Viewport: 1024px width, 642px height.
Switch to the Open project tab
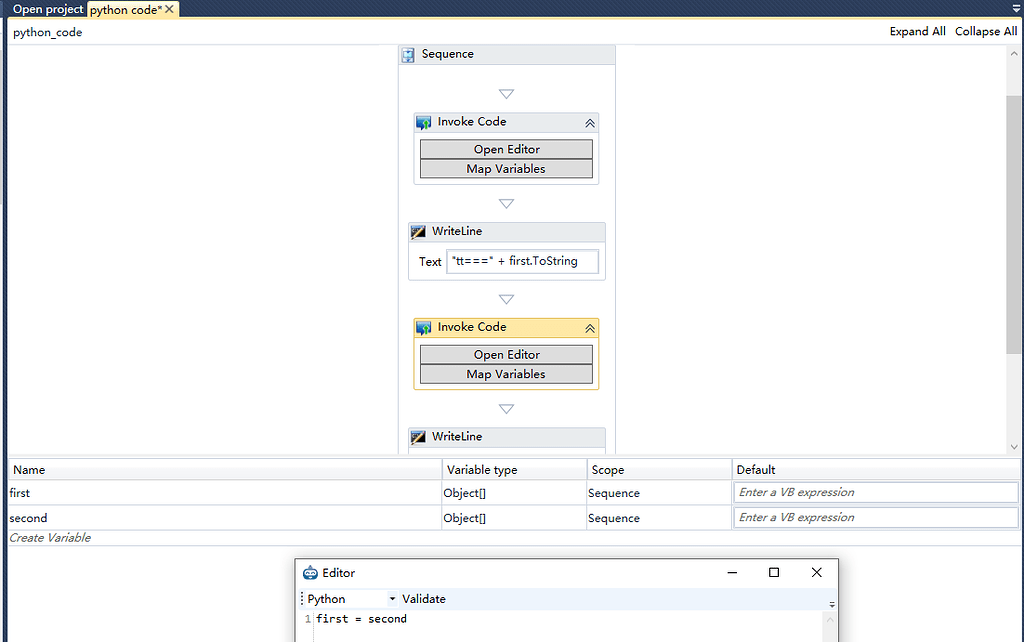pos(48,9)
